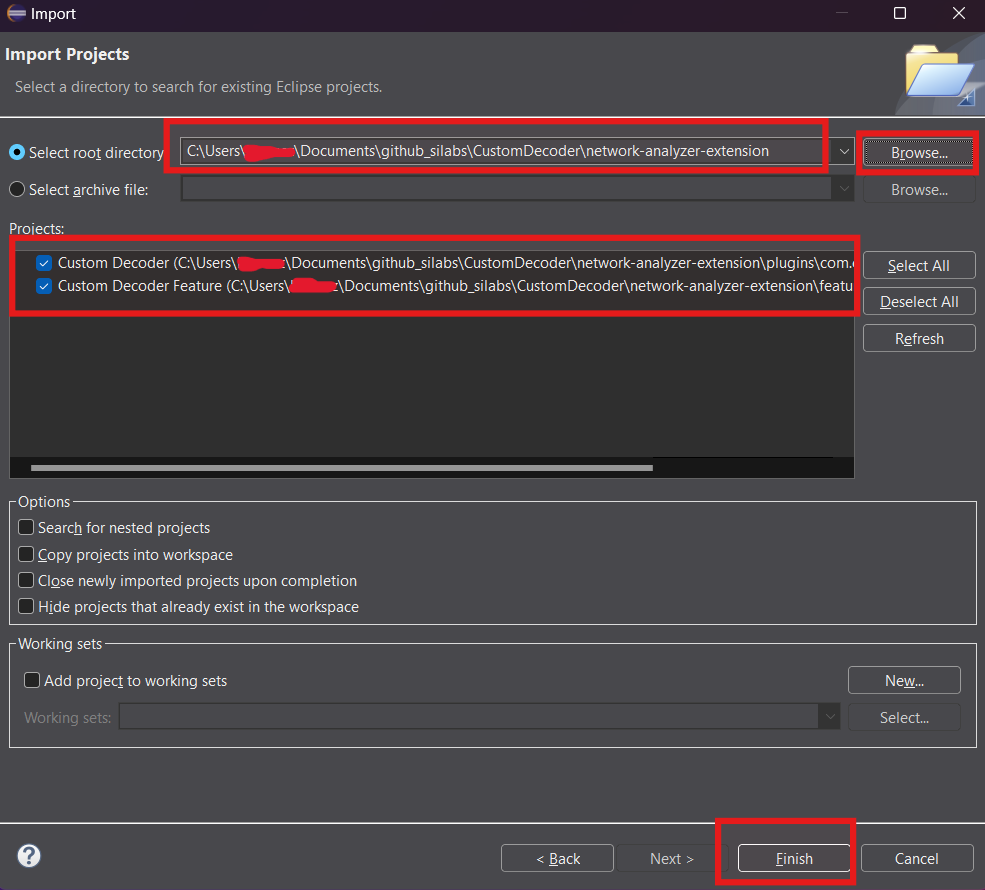Click the projects list horizontal scrollbar
The width and height of the screenshot is (985, 890).
[342, 468]
